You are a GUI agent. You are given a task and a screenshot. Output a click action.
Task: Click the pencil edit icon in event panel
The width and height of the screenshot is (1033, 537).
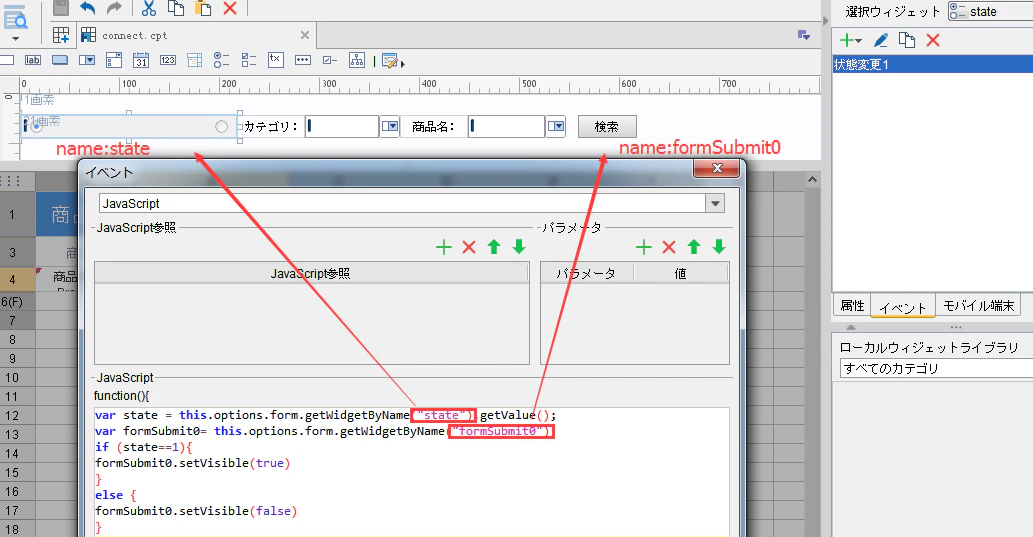click(881, 41)
